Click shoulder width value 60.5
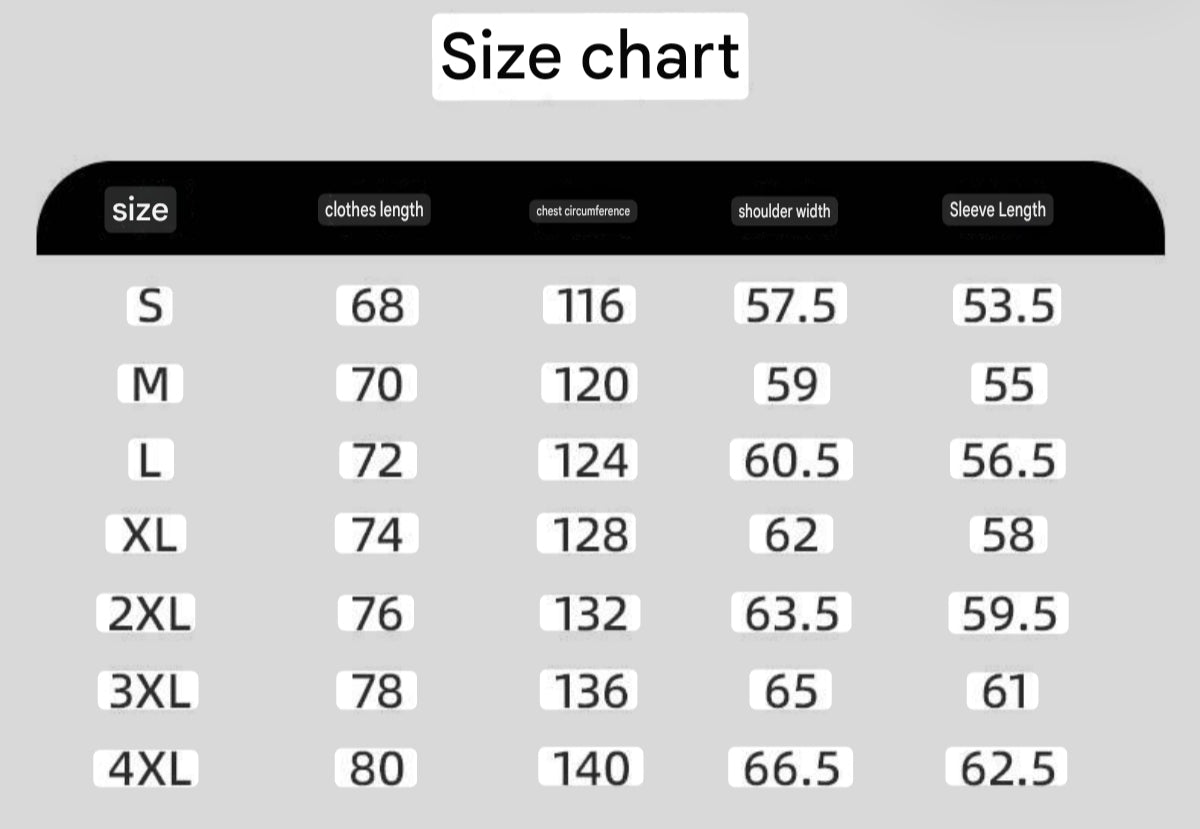The image size is (1200, 829). pyautogui.click(x=791, y=461)
